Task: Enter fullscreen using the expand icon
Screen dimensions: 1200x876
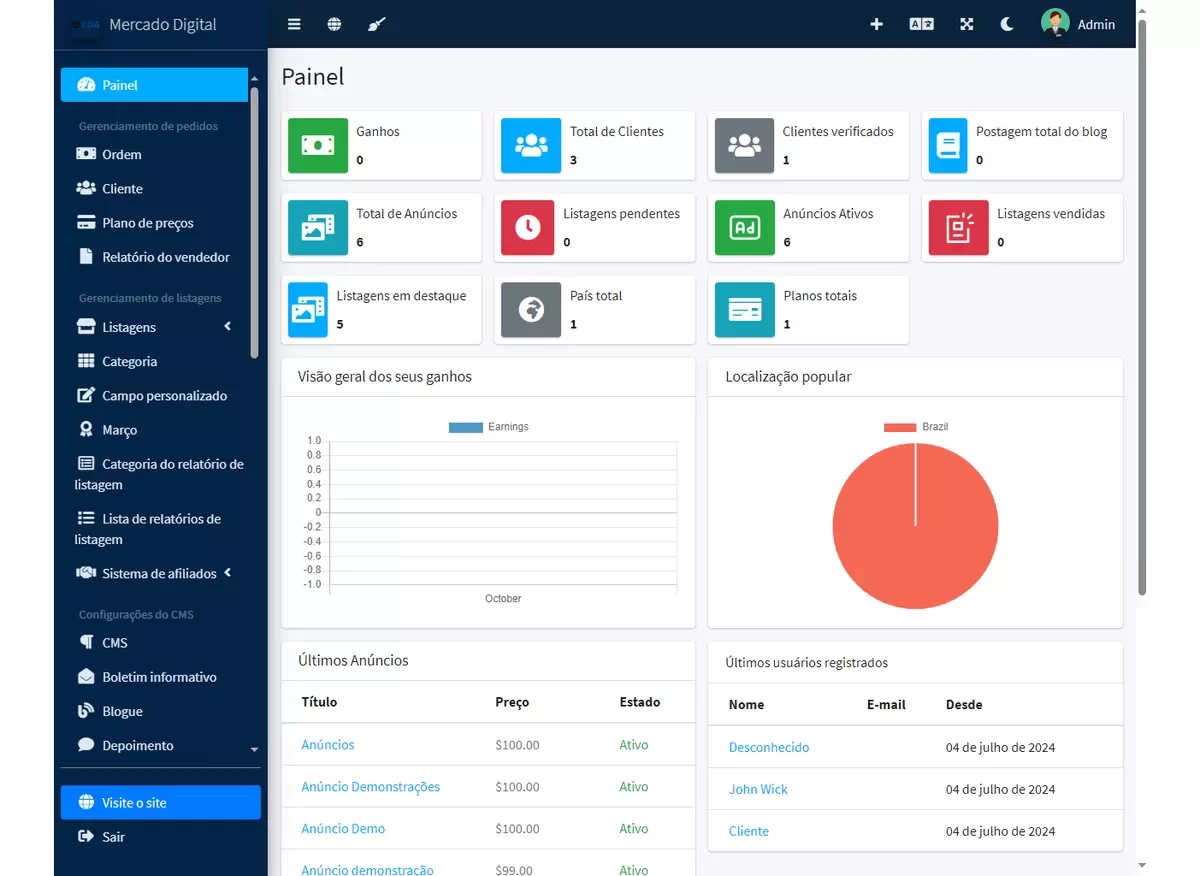Action: (966, 24)
